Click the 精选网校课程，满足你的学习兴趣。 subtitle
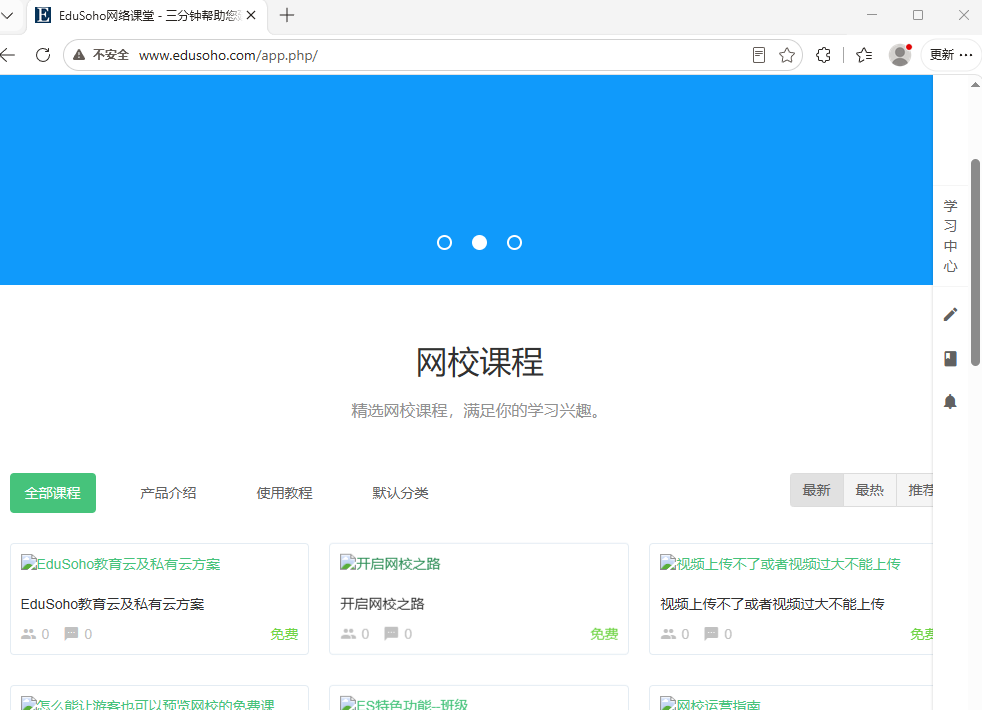 (477, 411)
